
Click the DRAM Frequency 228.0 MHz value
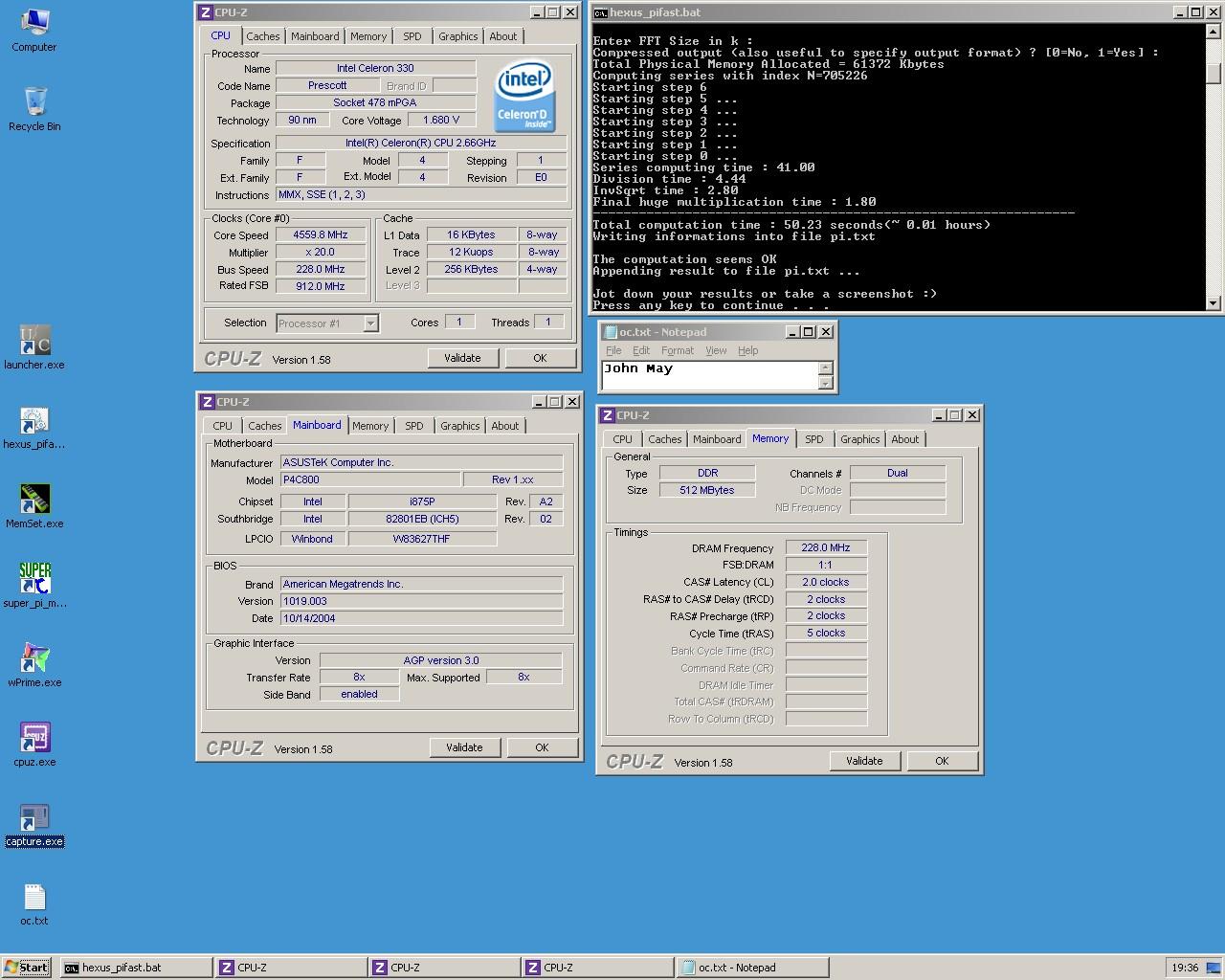tap(826, 547)
